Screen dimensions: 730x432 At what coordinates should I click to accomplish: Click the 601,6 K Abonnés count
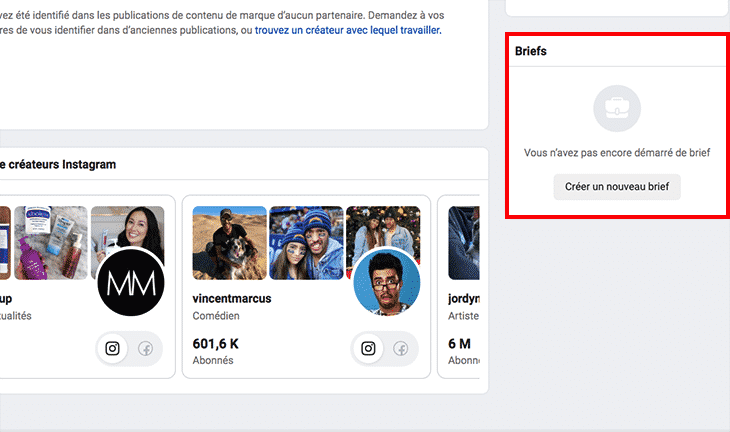point(215,350)
